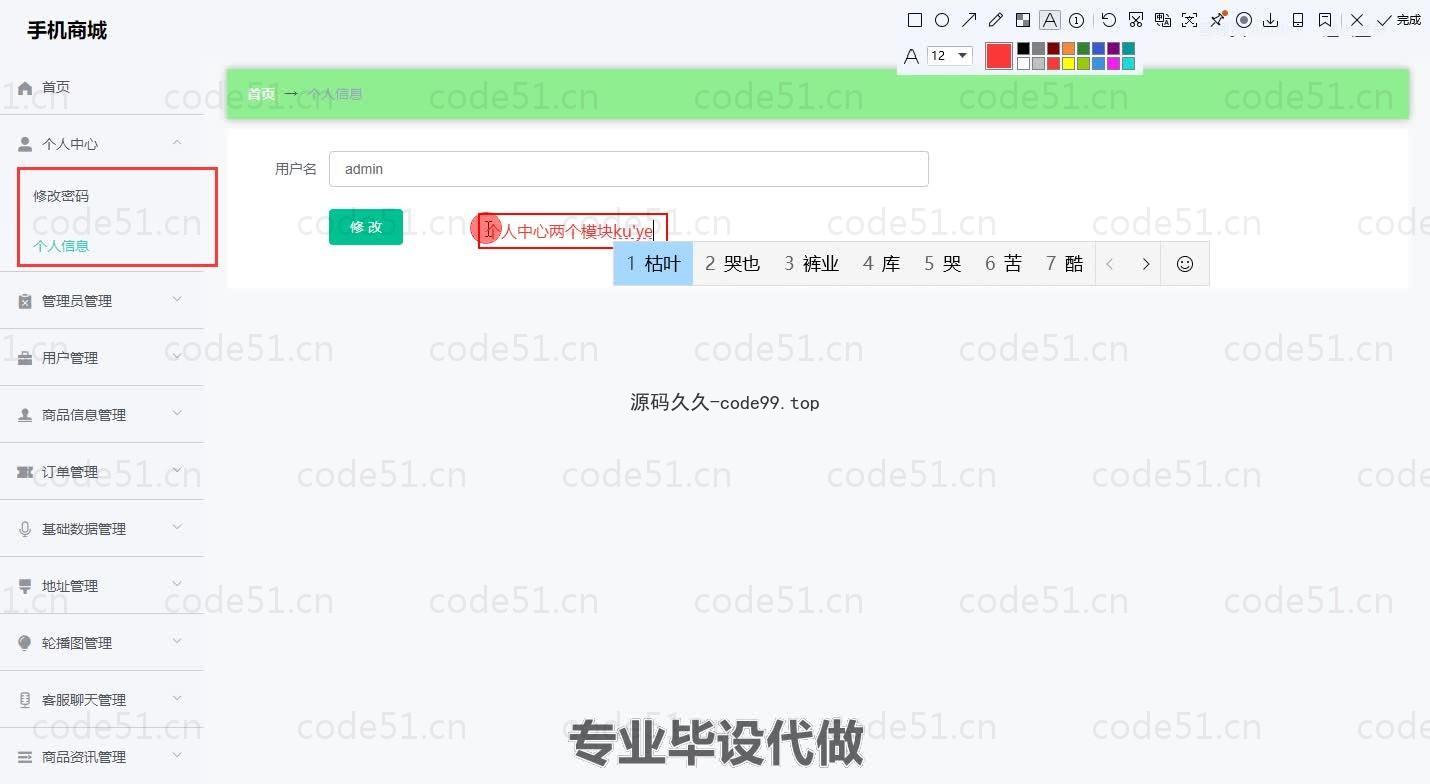Click the 完成 done button
The image size is (1430, 784).
point(1399,20)
